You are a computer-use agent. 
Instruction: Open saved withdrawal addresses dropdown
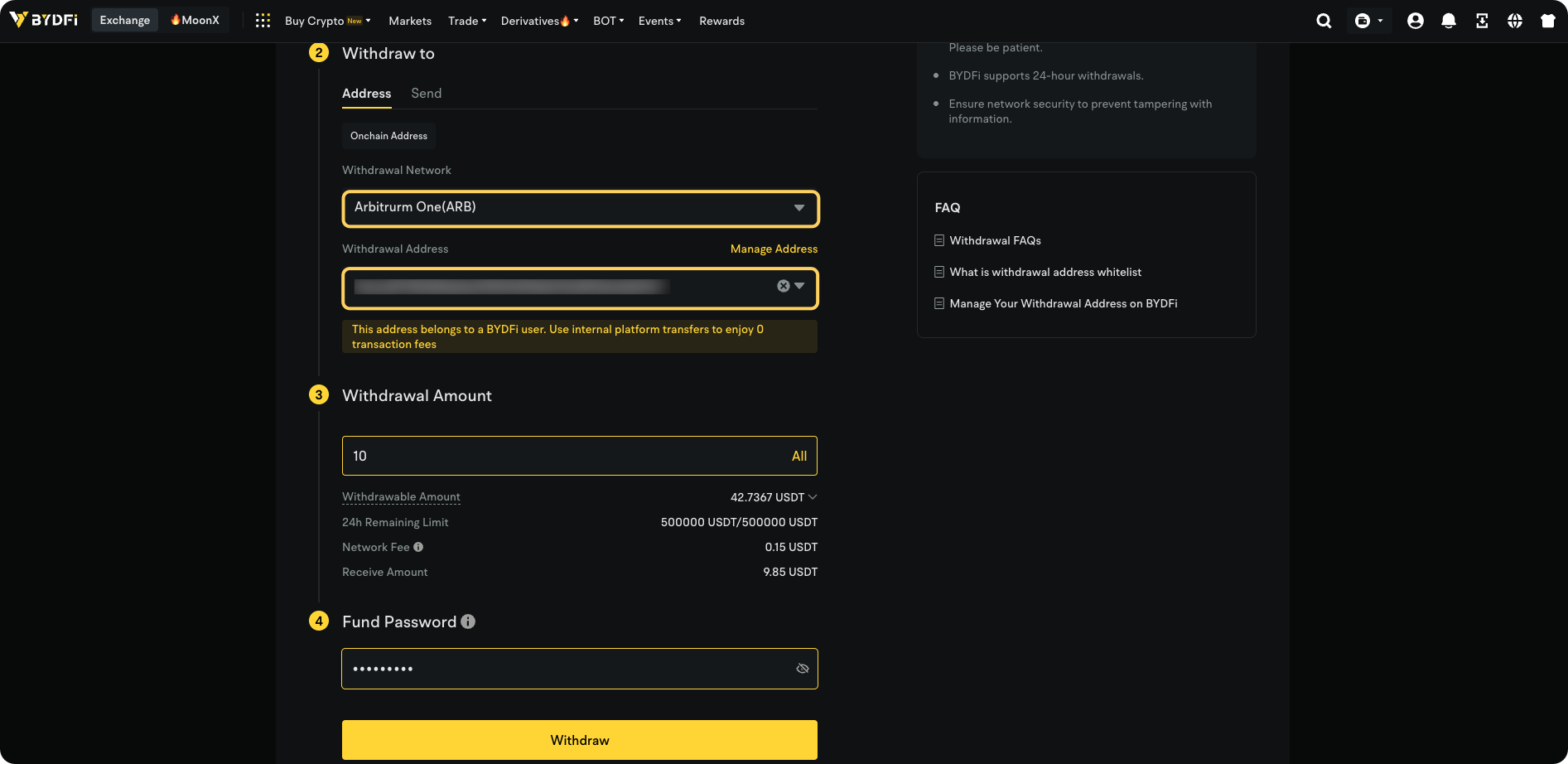pos(798,286)
